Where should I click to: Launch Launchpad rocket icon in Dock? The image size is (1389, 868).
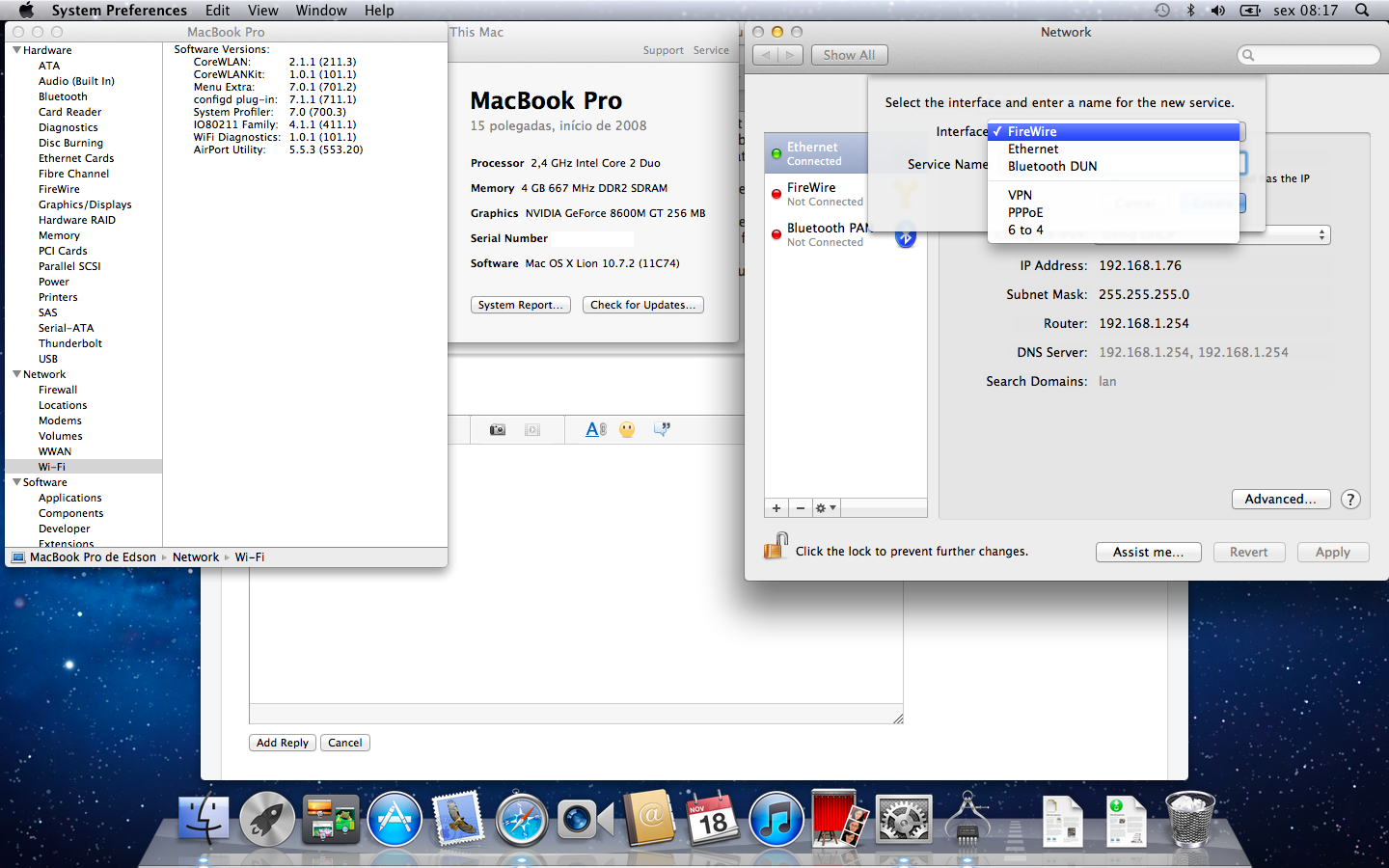[x=267, y=820]
